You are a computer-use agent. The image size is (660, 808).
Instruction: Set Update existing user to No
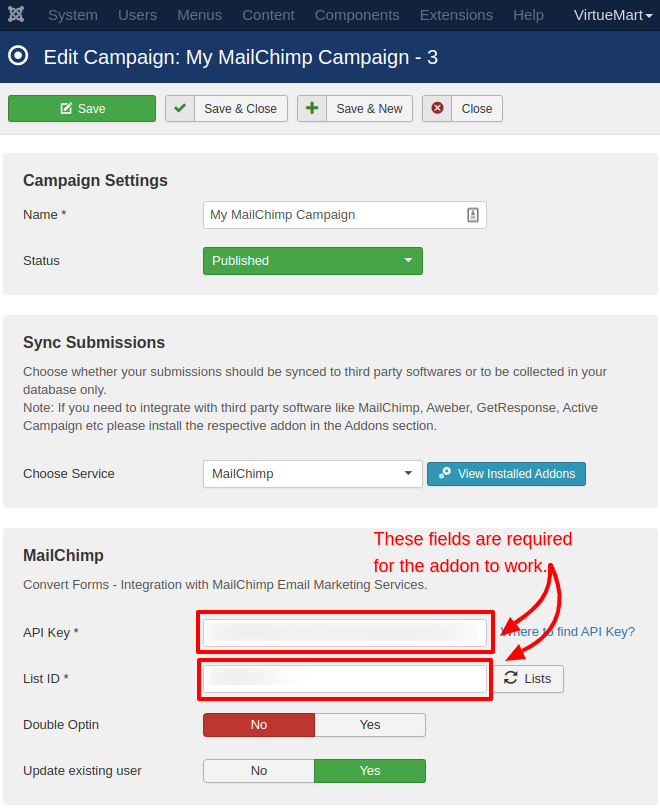259,770
